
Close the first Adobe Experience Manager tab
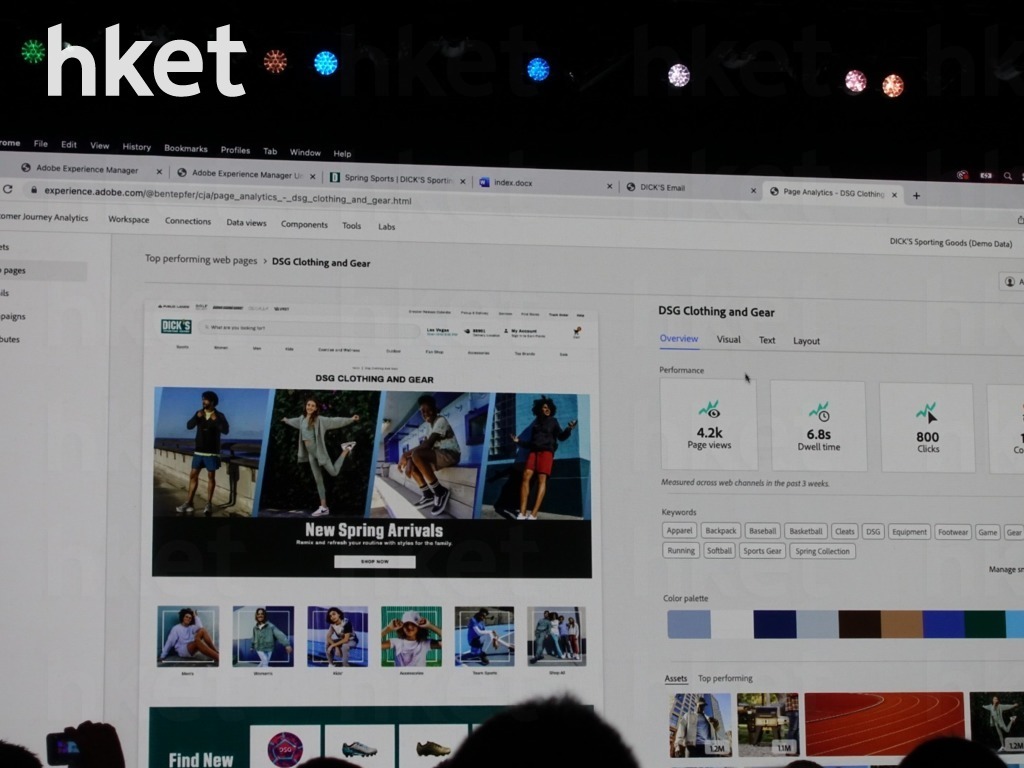[159, 172]
